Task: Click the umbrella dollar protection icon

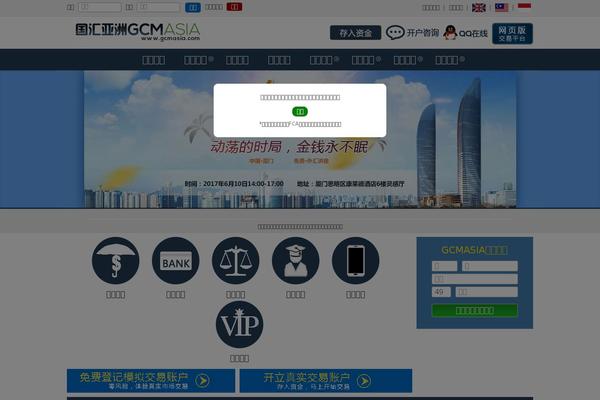Action: pyautogui.click(x=116, y=261)
